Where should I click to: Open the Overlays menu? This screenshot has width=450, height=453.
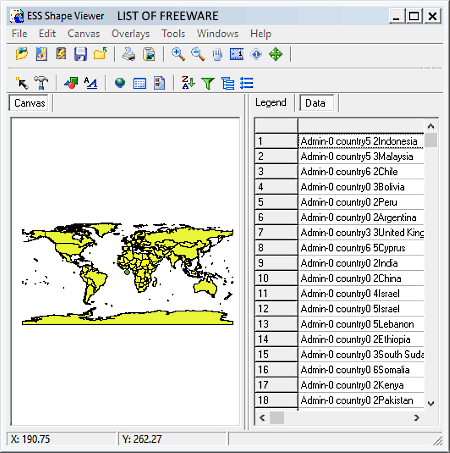[x=130, y=33]
